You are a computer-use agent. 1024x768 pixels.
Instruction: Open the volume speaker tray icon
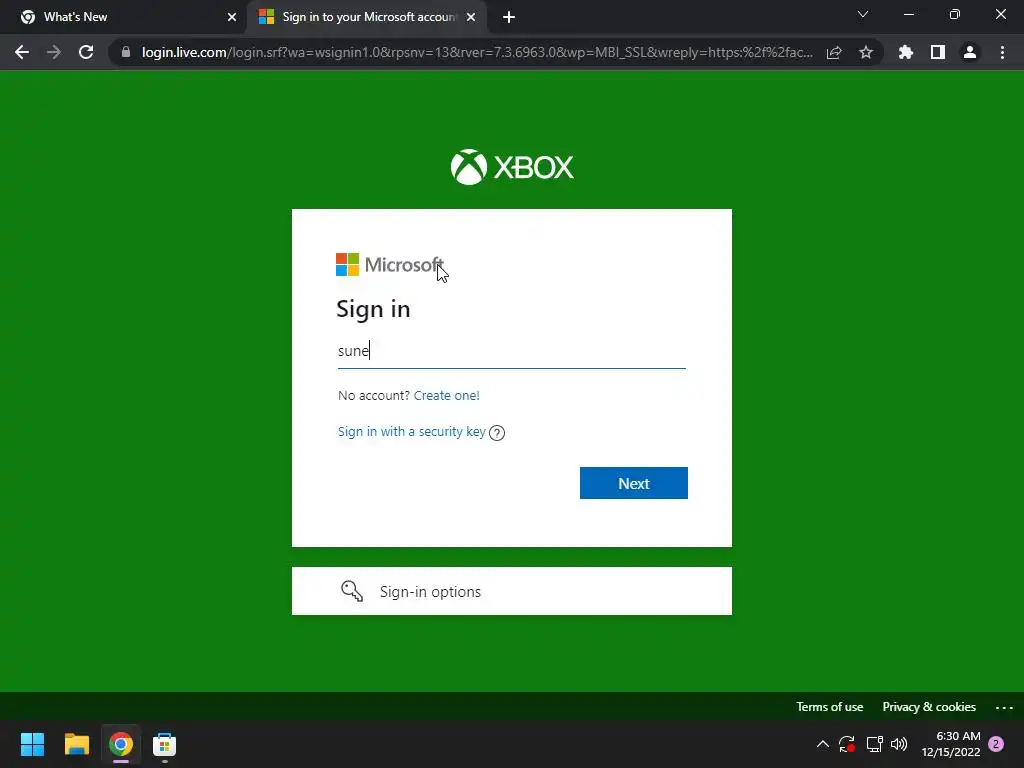click(x=899, y=744)
